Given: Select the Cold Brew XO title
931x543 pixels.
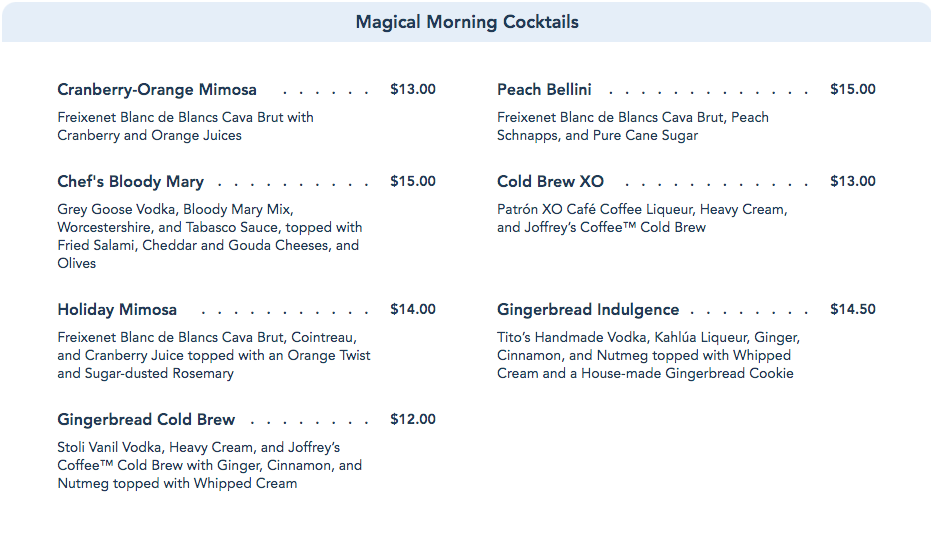Looking at the screenshot, I should point(550,182).
